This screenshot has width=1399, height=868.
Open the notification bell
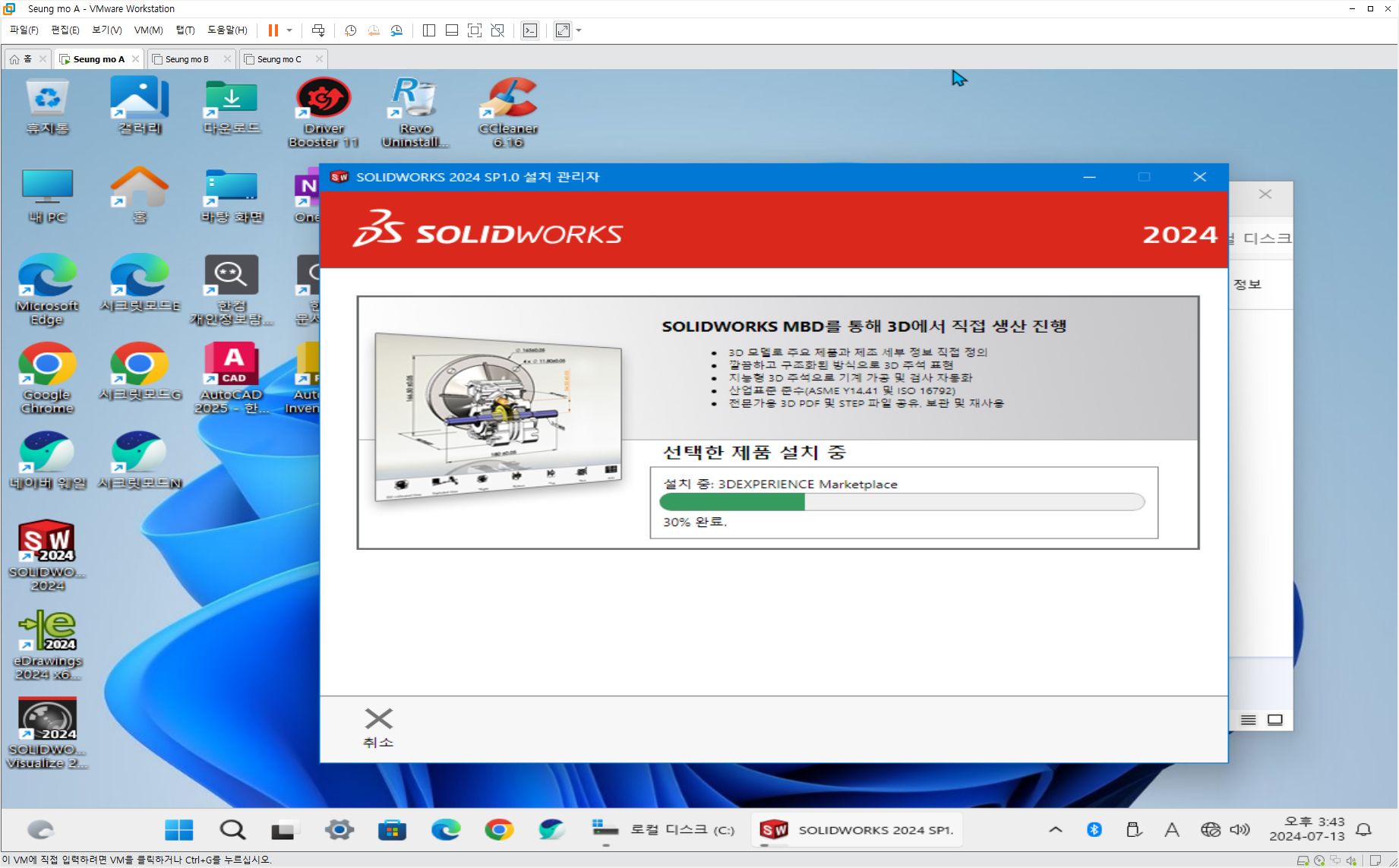[1364, 830]
